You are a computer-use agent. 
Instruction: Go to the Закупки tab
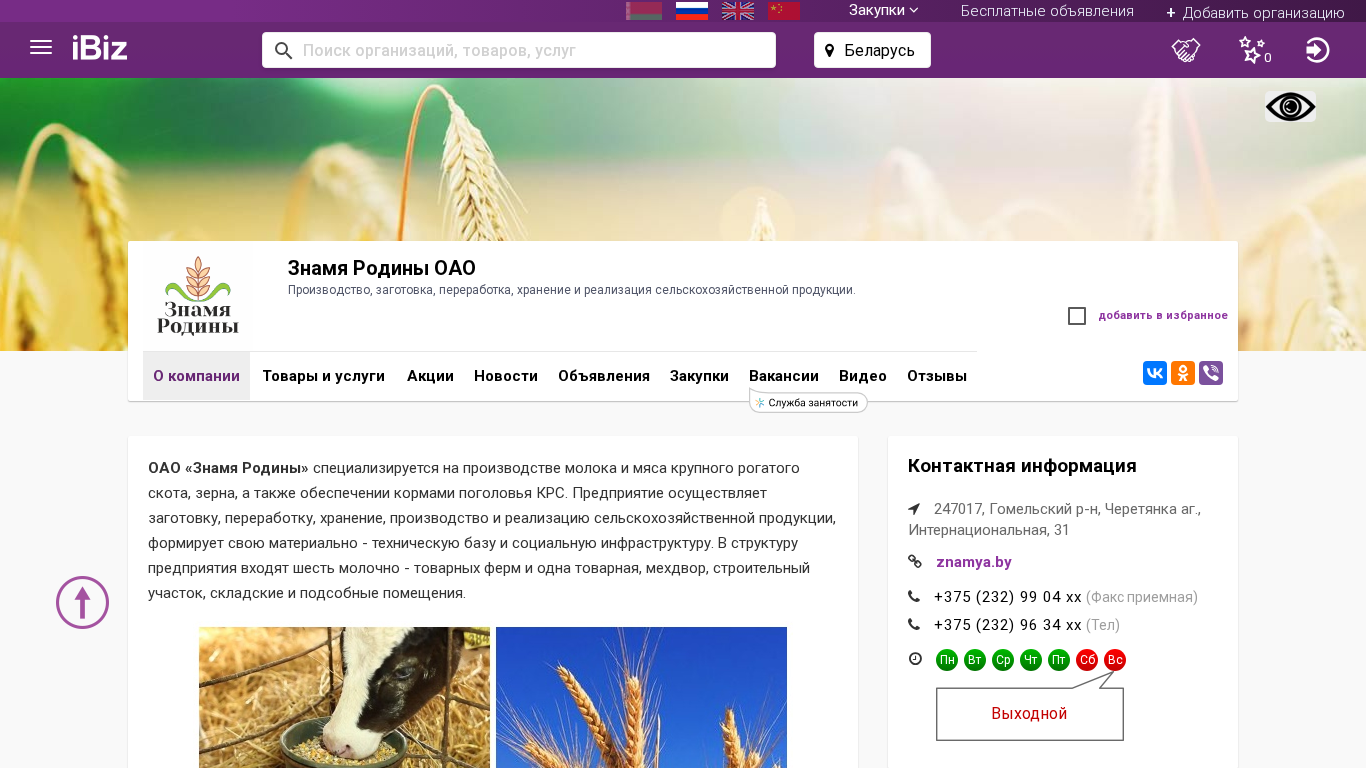click(x=699, y=376)
